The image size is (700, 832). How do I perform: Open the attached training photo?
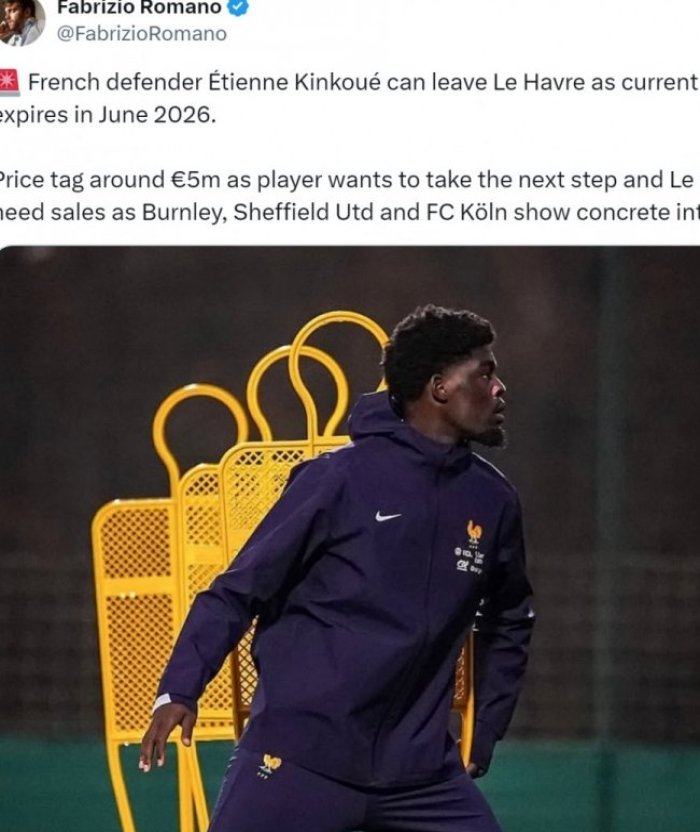[350, 539]
